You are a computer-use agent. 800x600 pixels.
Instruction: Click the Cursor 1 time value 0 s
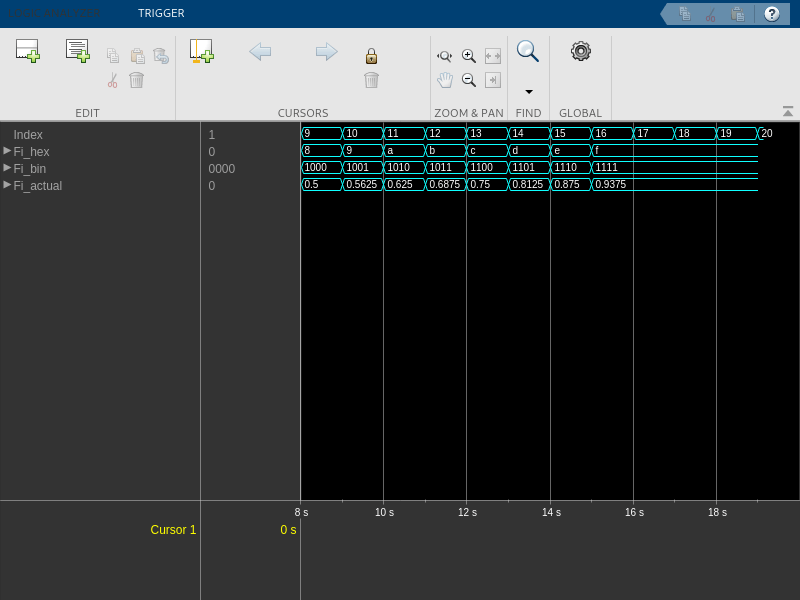[x=288, y=530]
